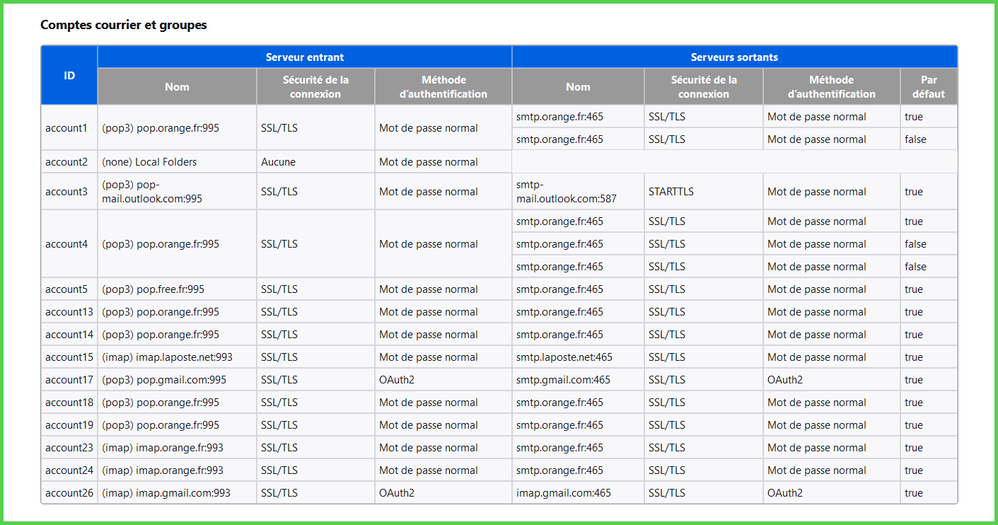The width and height of the screenshot is (998, 525).
Task: Click the smtp.laposte.net:465 outgoing server cell
Action: [564, 357]
